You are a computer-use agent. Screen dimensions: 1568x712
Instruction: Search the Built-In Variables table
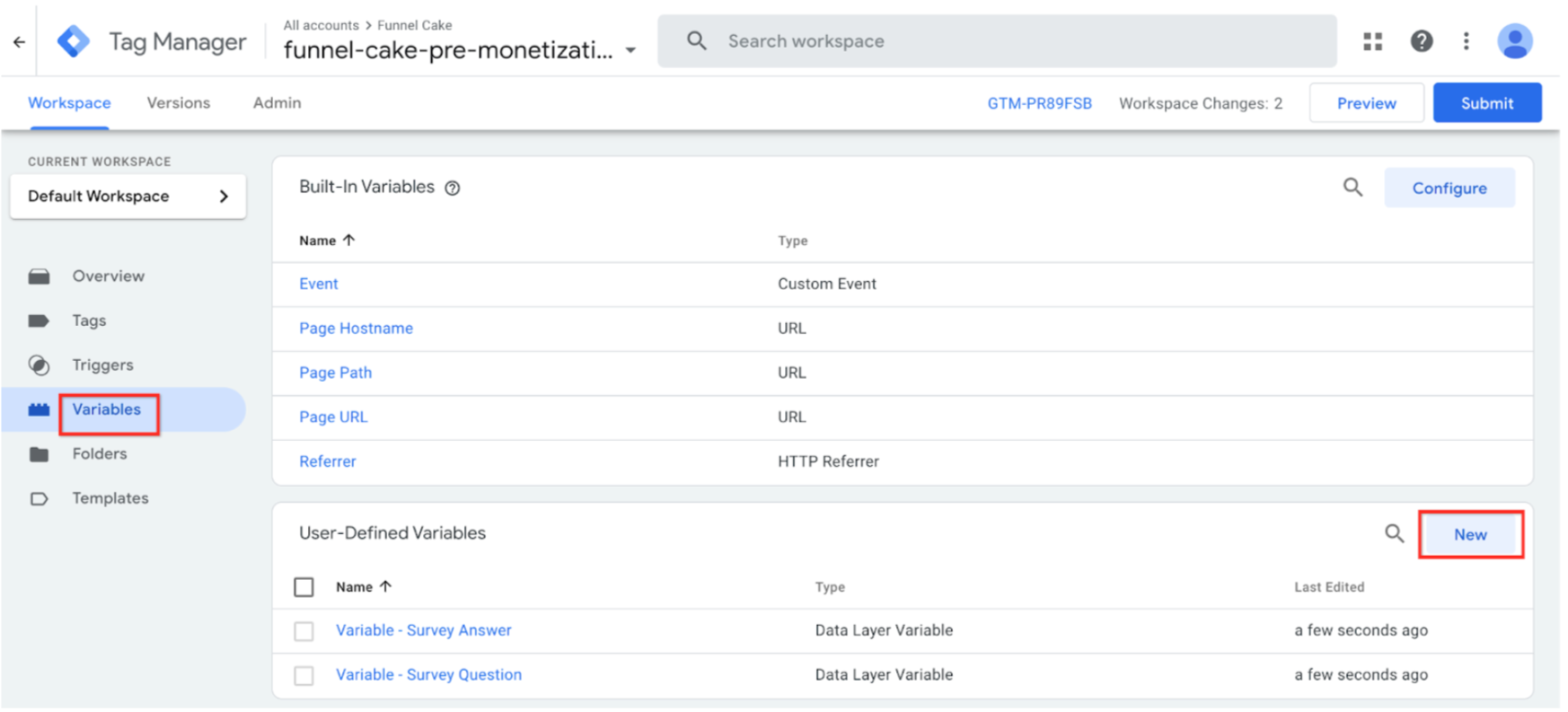(1352, 188)
